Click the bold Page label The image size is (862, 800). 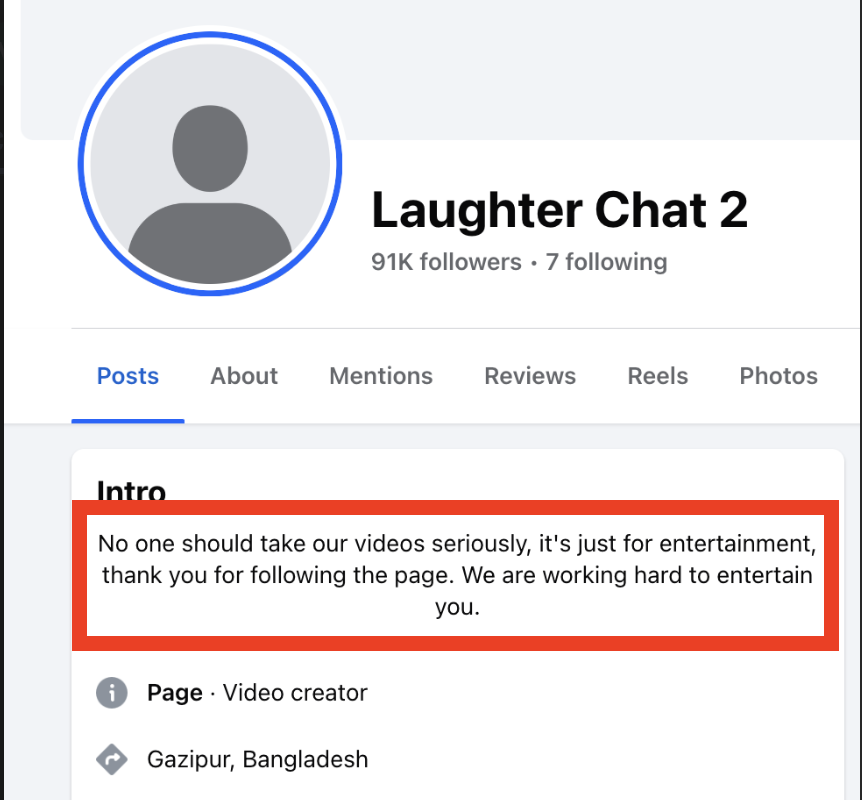(174, 692)
